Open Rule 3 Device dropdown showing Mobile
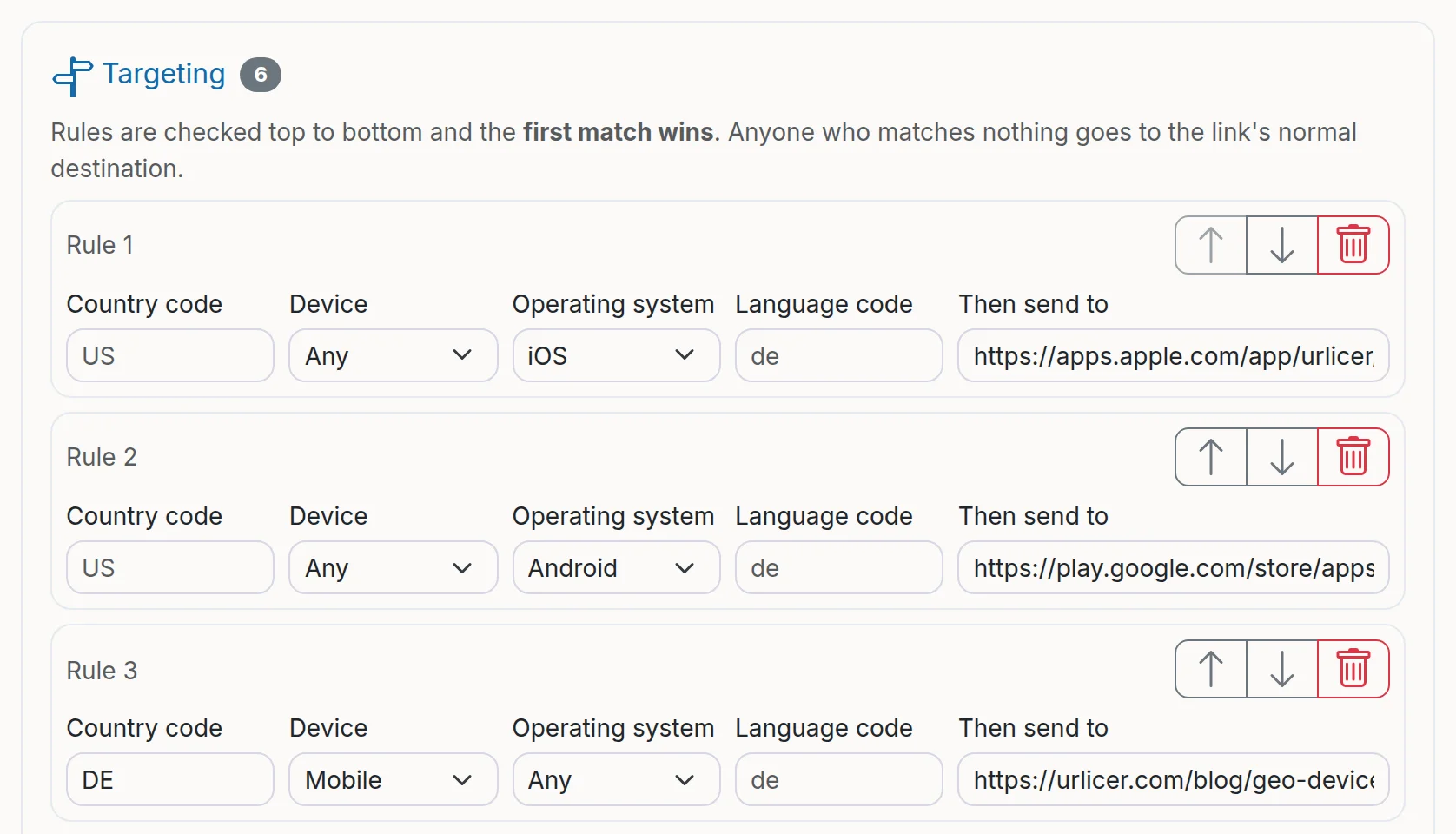This screenshot has height=834, width=1456. [x=394, y=779]
